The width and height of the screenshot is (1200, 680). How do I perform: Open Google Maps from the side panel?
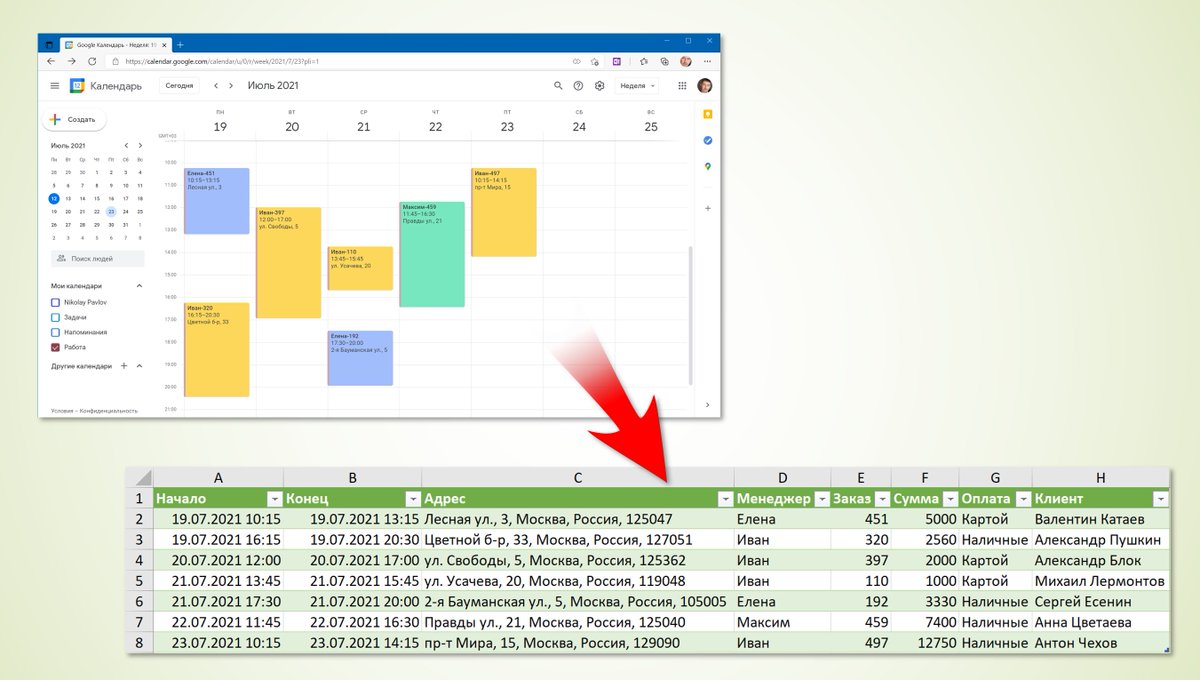coord(707,165)
